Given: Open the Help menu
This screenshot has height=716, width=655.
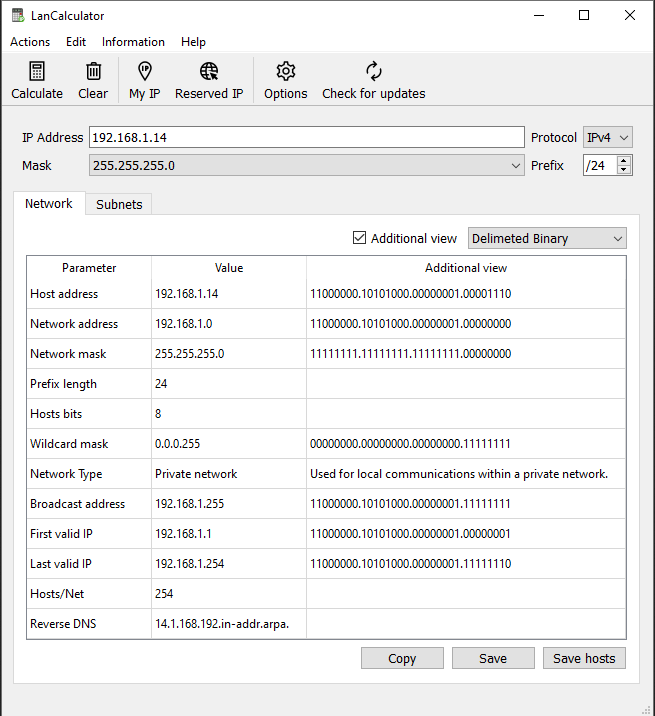Looking at the screenshot, I should pyautogui.click(x=193, y=42).
